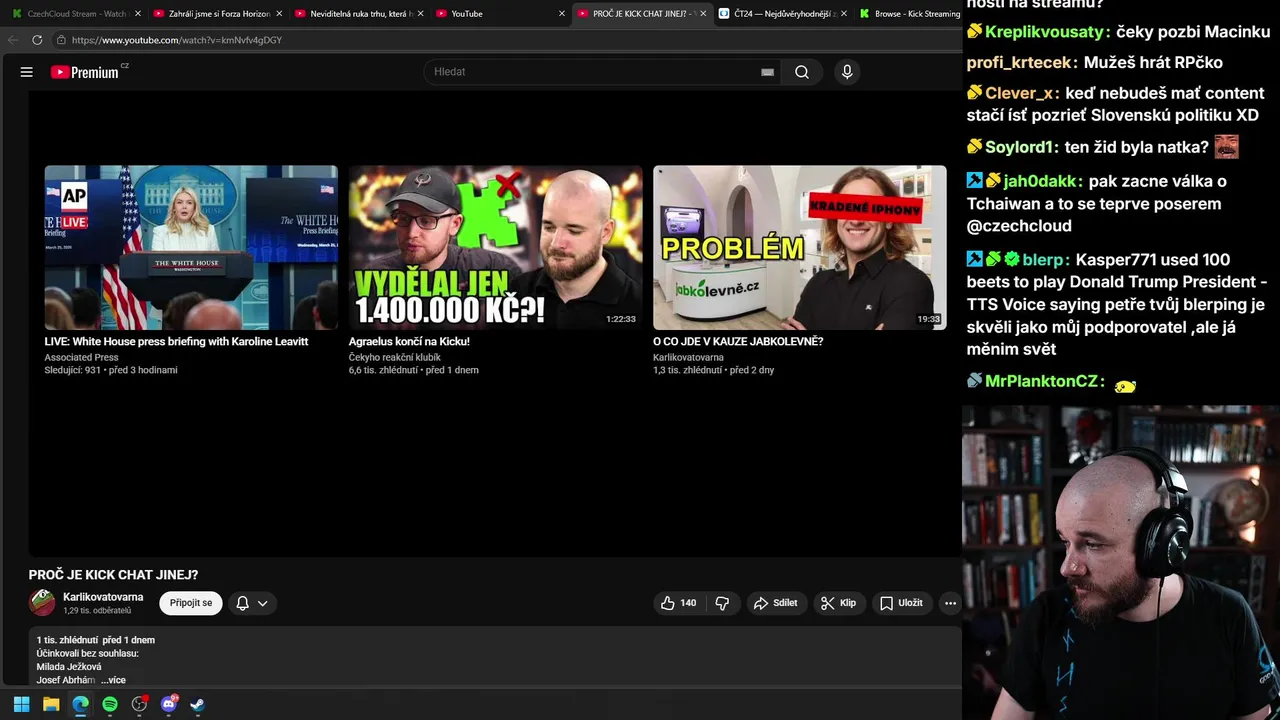Click username MrPlanktonCZ in chat
The height and width of the screenshot is (720, 1280).
coord(1042,382)
